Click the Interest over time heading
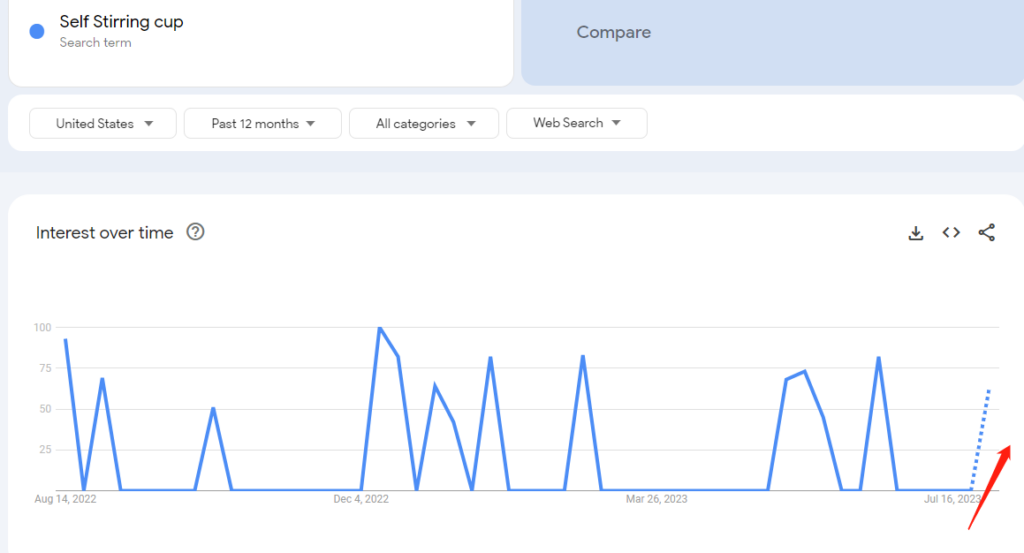The image size is (1024, 553). (x=104, y=232)
